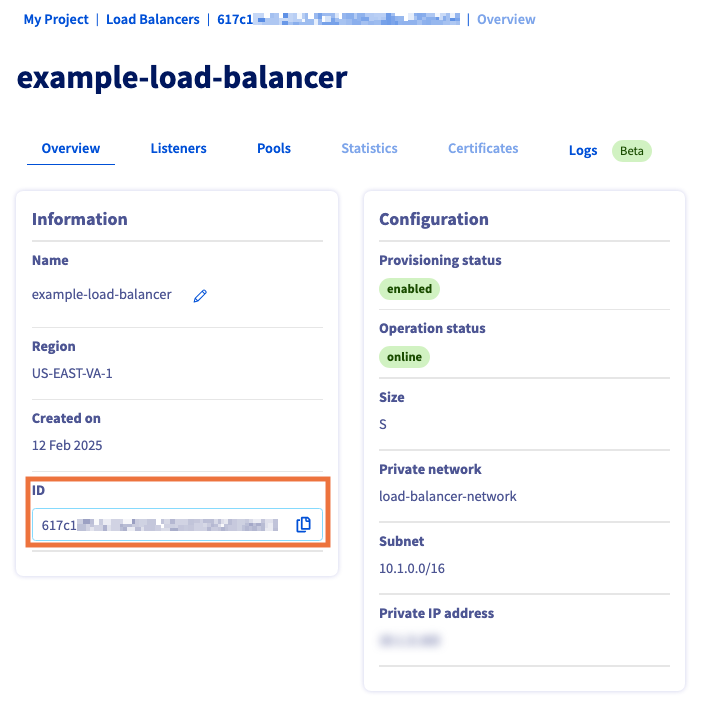Select the Overview tab
The width and height of the screenshot is (709, 704).
(71, 148)
